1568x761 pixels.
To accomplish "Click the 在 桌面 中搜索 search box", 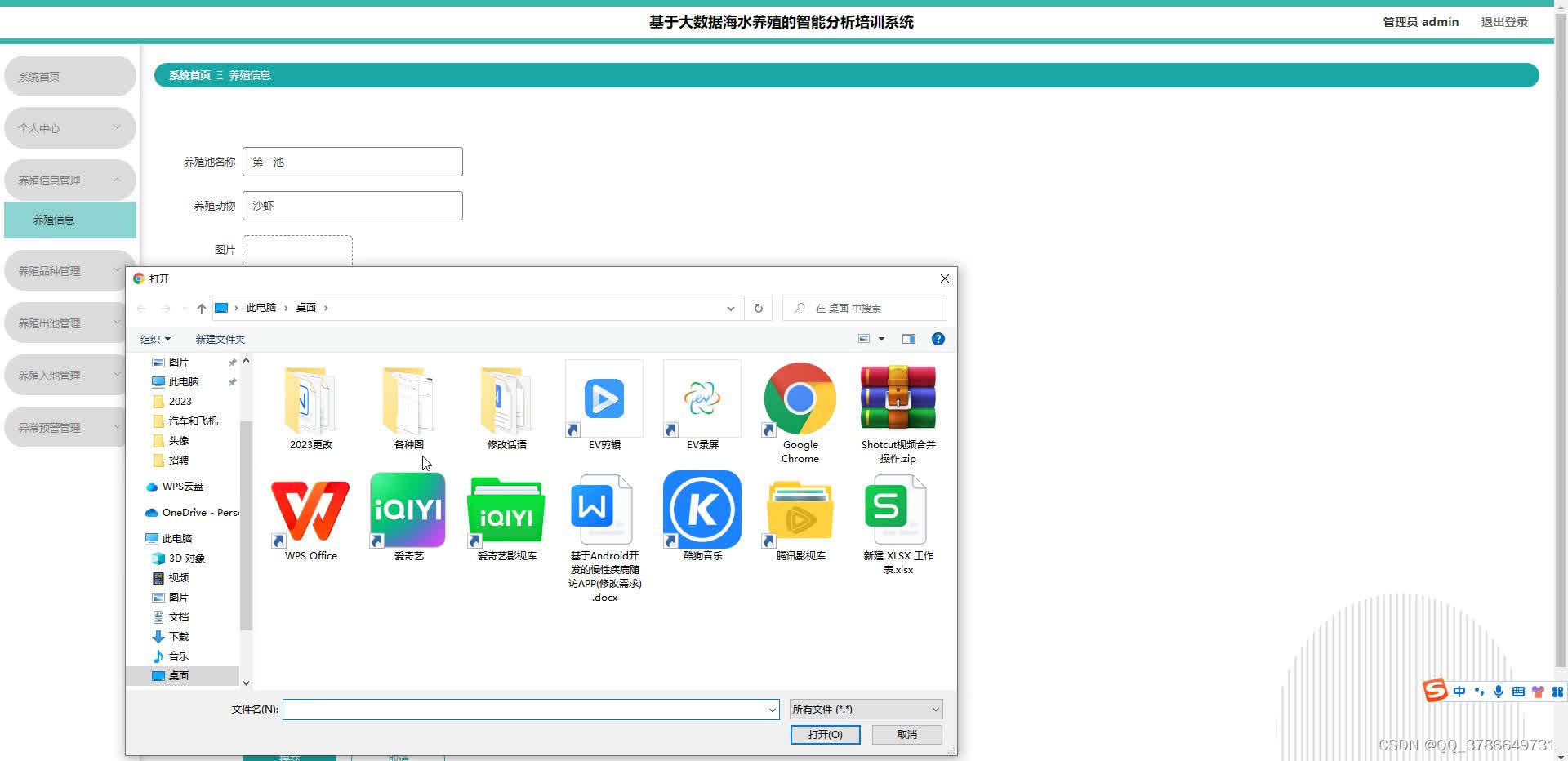I will 865,308.
